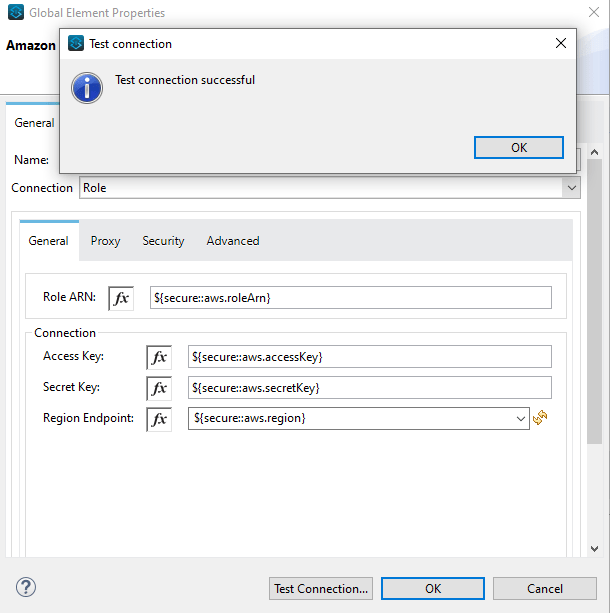The width and height of the screenshot is (610, 613).
Task: Click the 'Secret Key:' label
Action: click(71, 387)
